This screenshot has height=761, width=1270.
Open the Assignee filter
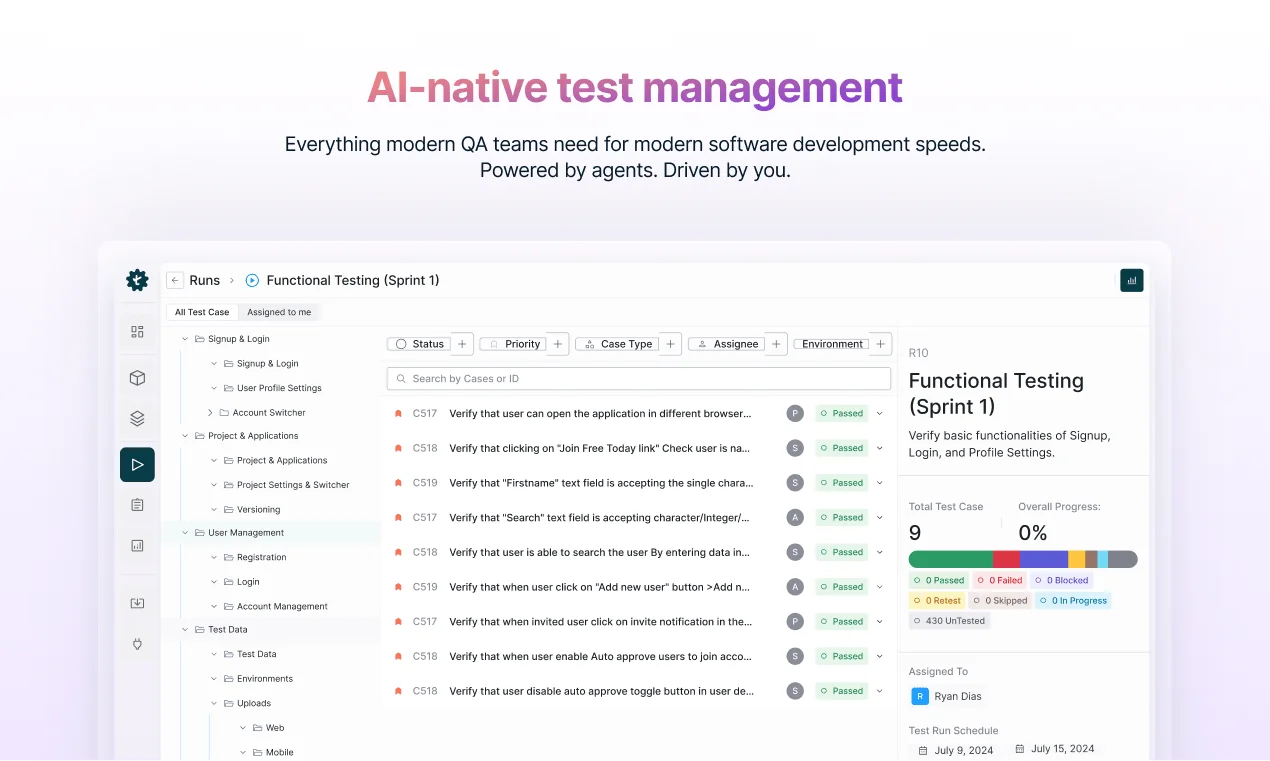click(727, 344)
